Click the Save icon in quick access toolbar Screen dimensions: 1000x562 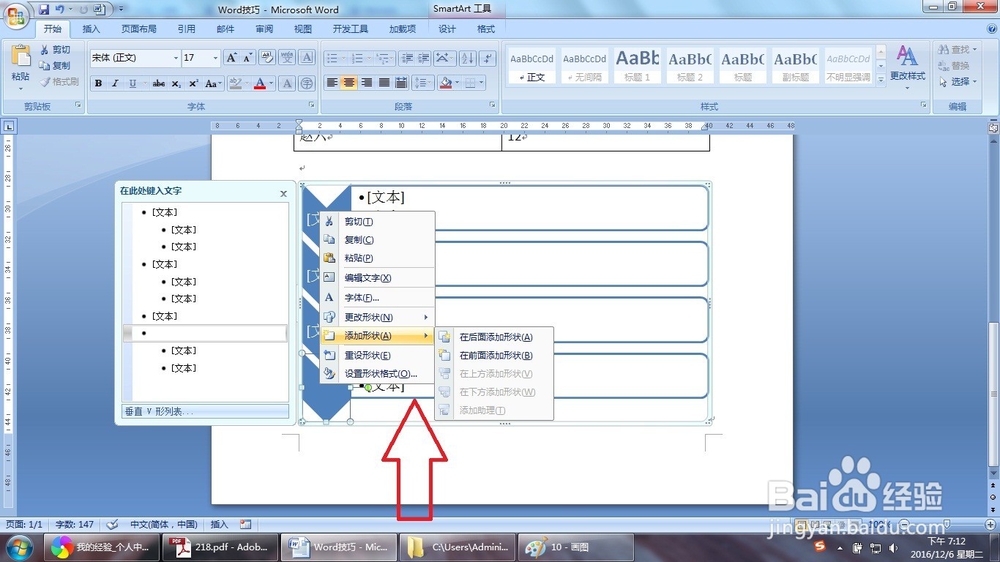(x=43, y=9)
